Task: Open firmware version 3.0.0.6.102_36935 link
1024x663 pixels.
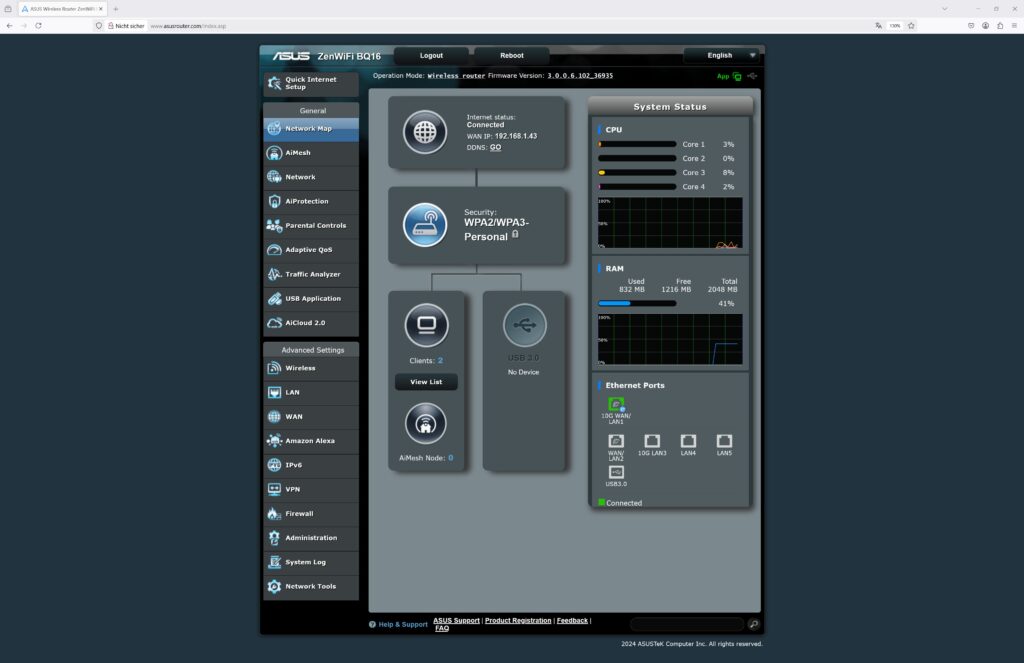Action: [x=580, y=76]
